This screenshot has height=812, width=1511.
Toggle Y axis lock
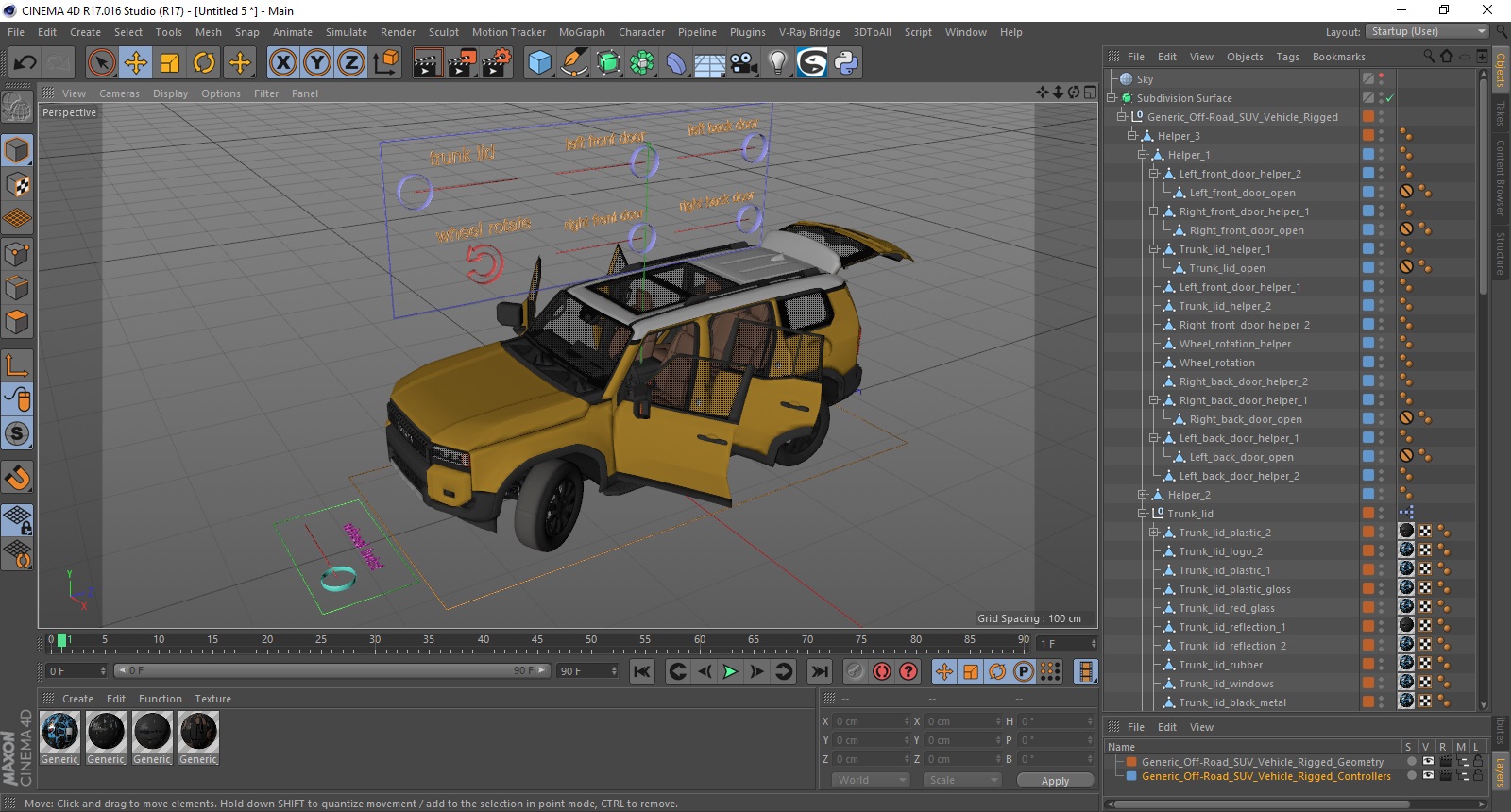click(317, 63)
